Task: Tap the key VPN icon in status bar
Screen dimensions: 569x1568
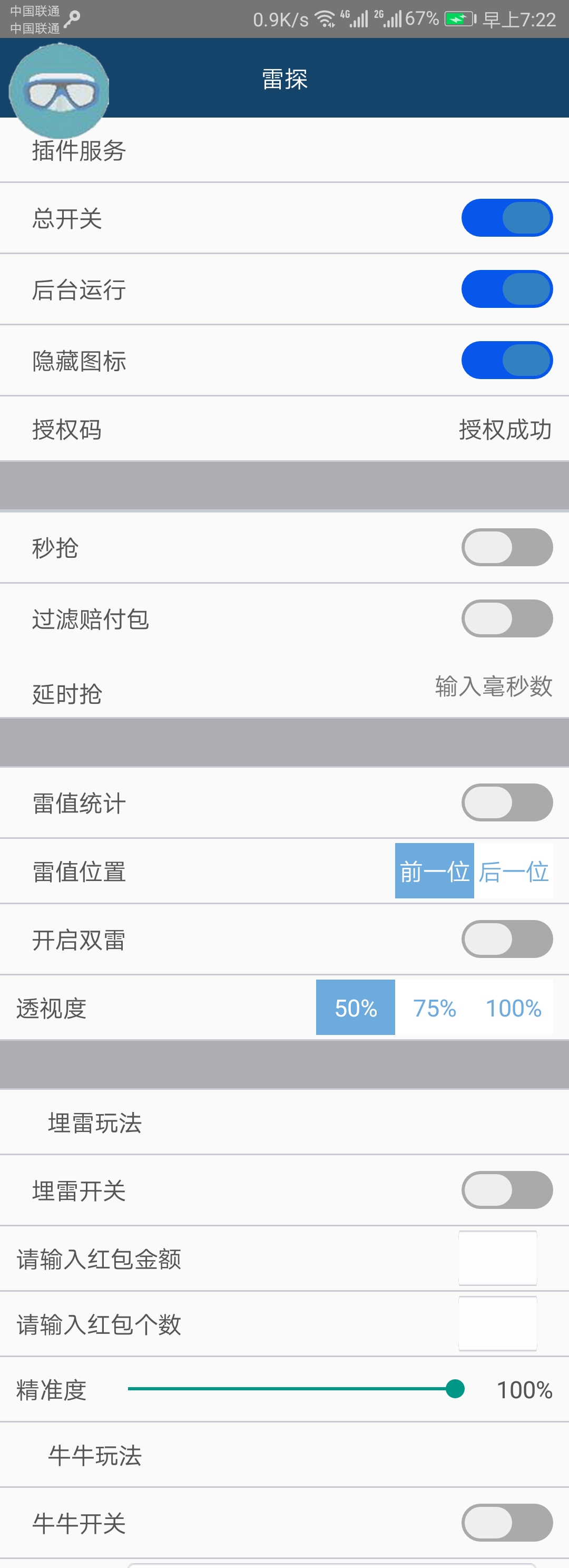Action: click(72, 20)
